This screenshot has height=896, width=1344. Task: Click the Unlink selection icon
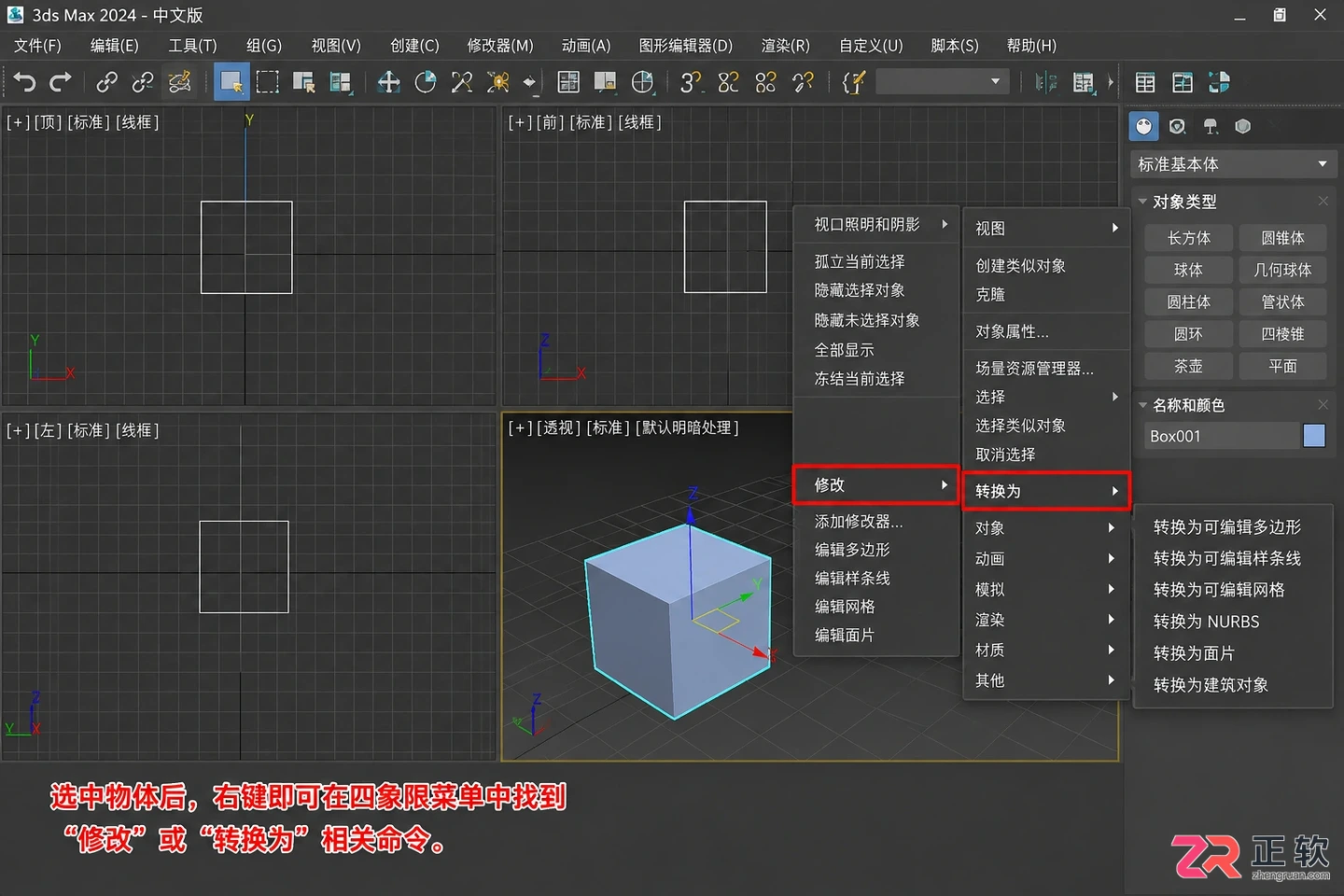143,82
